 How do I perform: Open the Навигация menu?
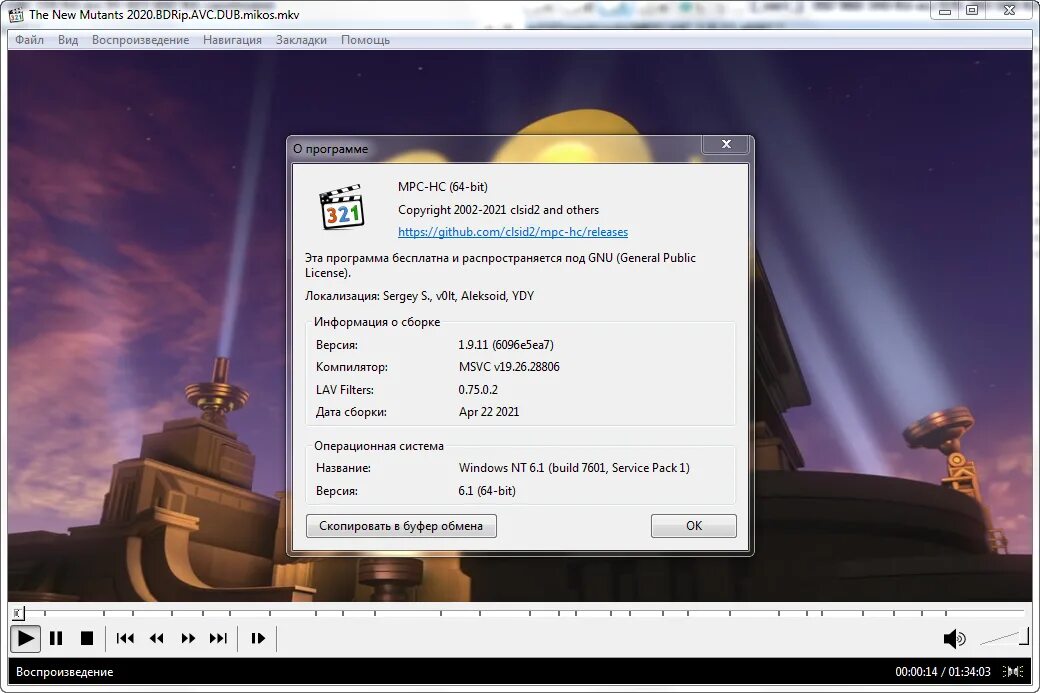click(x=232, y=40)
